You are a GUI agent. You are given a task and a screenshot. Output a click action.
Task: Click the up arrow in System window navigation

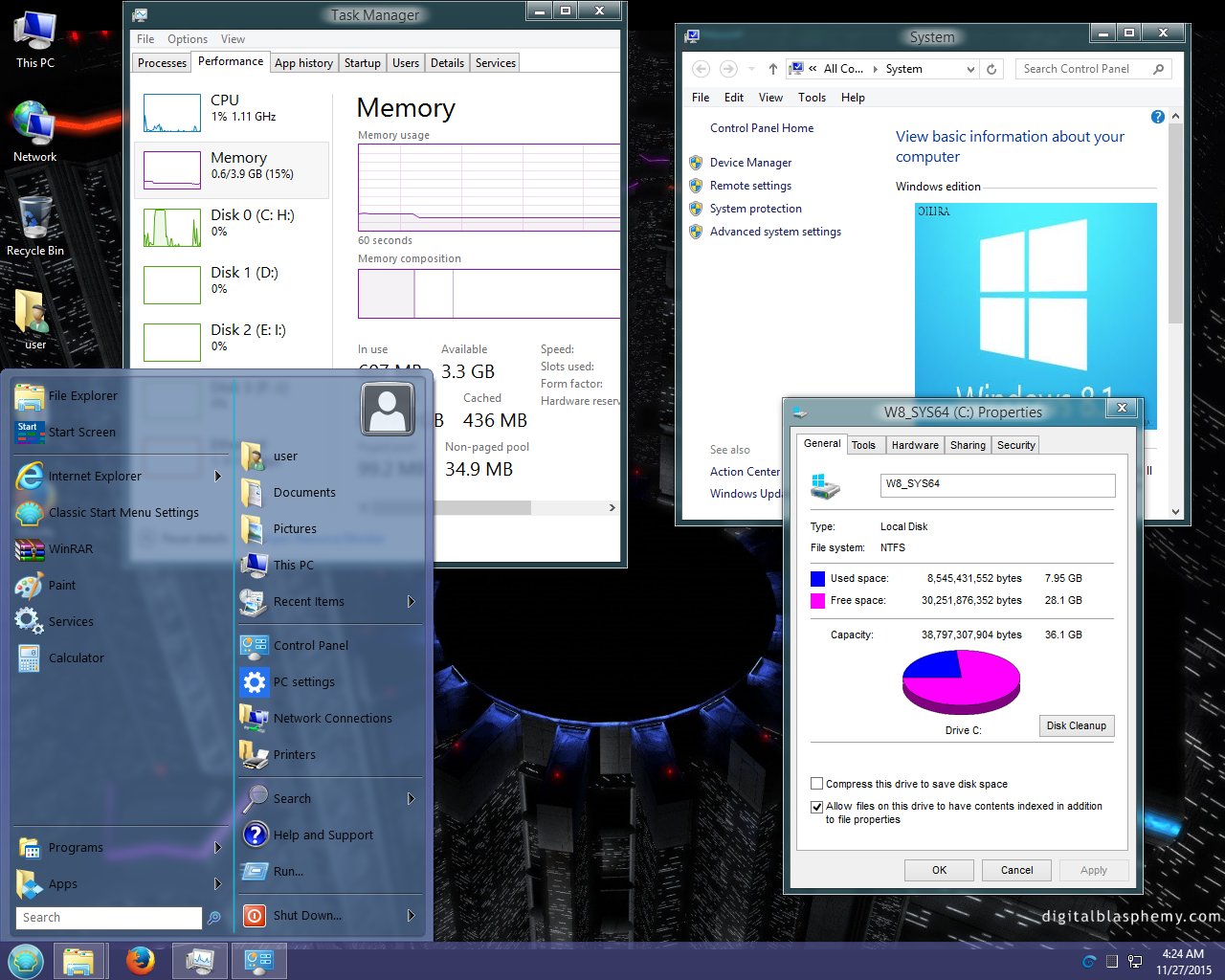click(773, 69)
